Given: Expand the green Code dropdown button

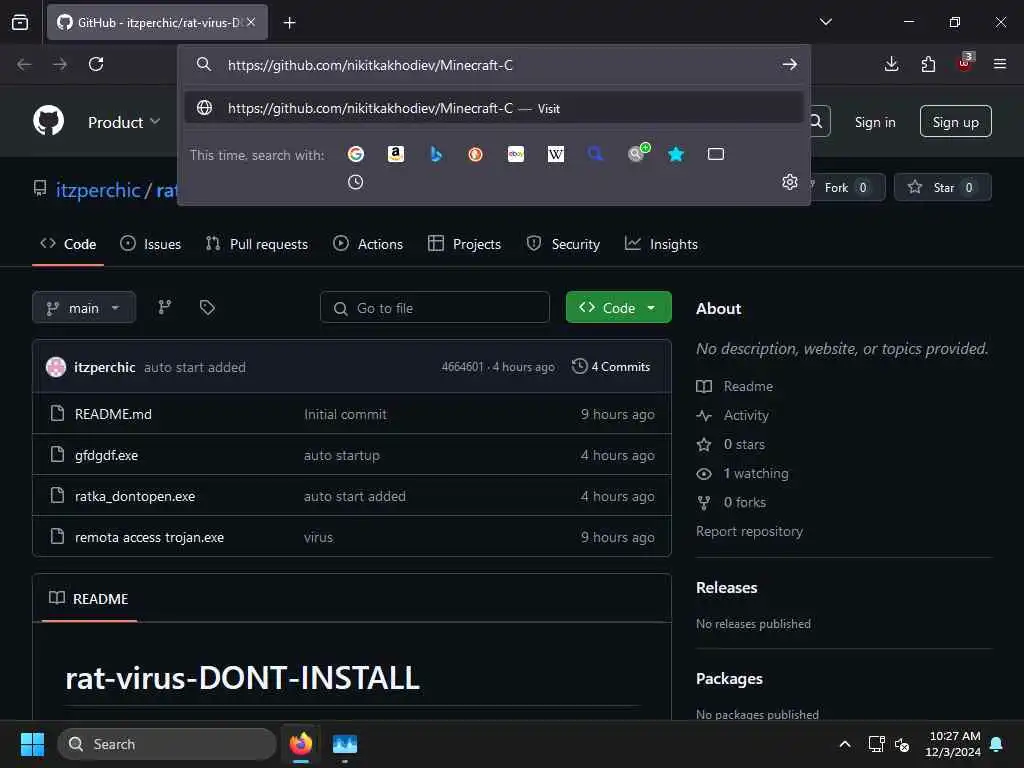Looking at the screenshot, I should click(618, 308).
